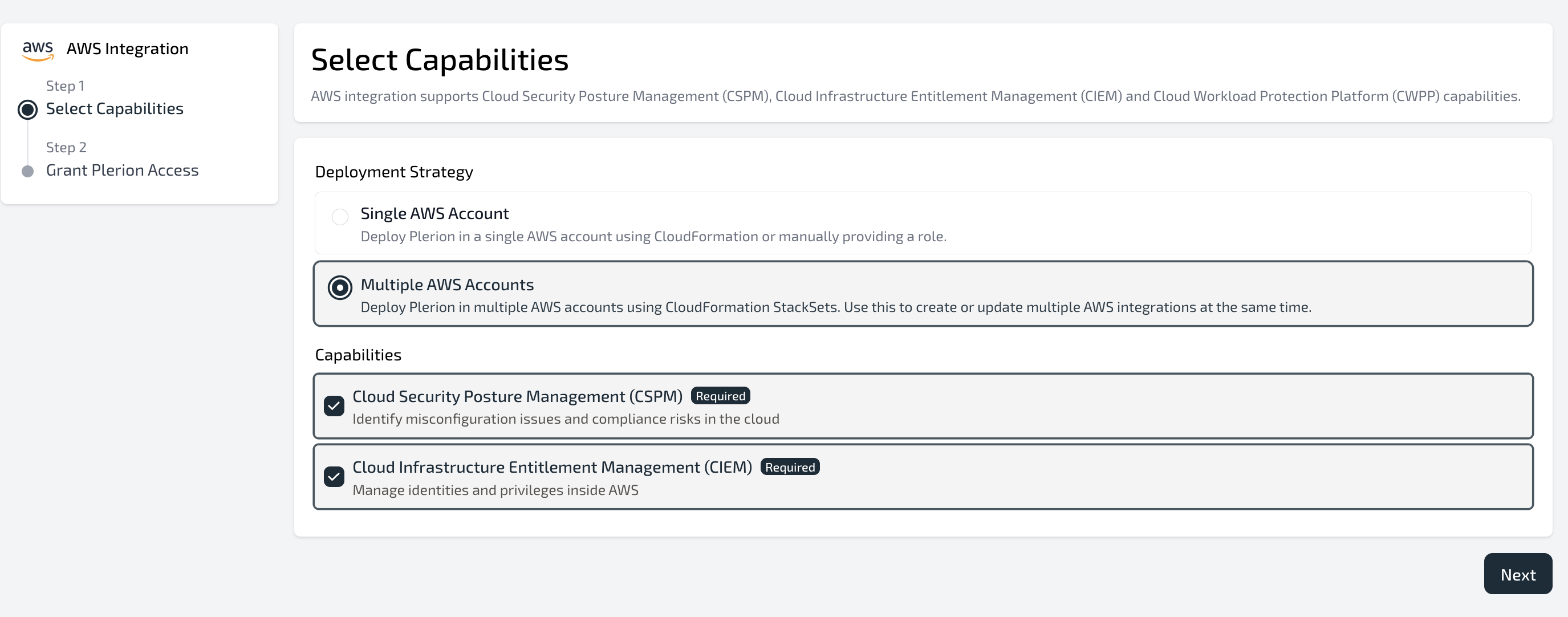Click the Required badge next to CSPM

tap(720, 396)
